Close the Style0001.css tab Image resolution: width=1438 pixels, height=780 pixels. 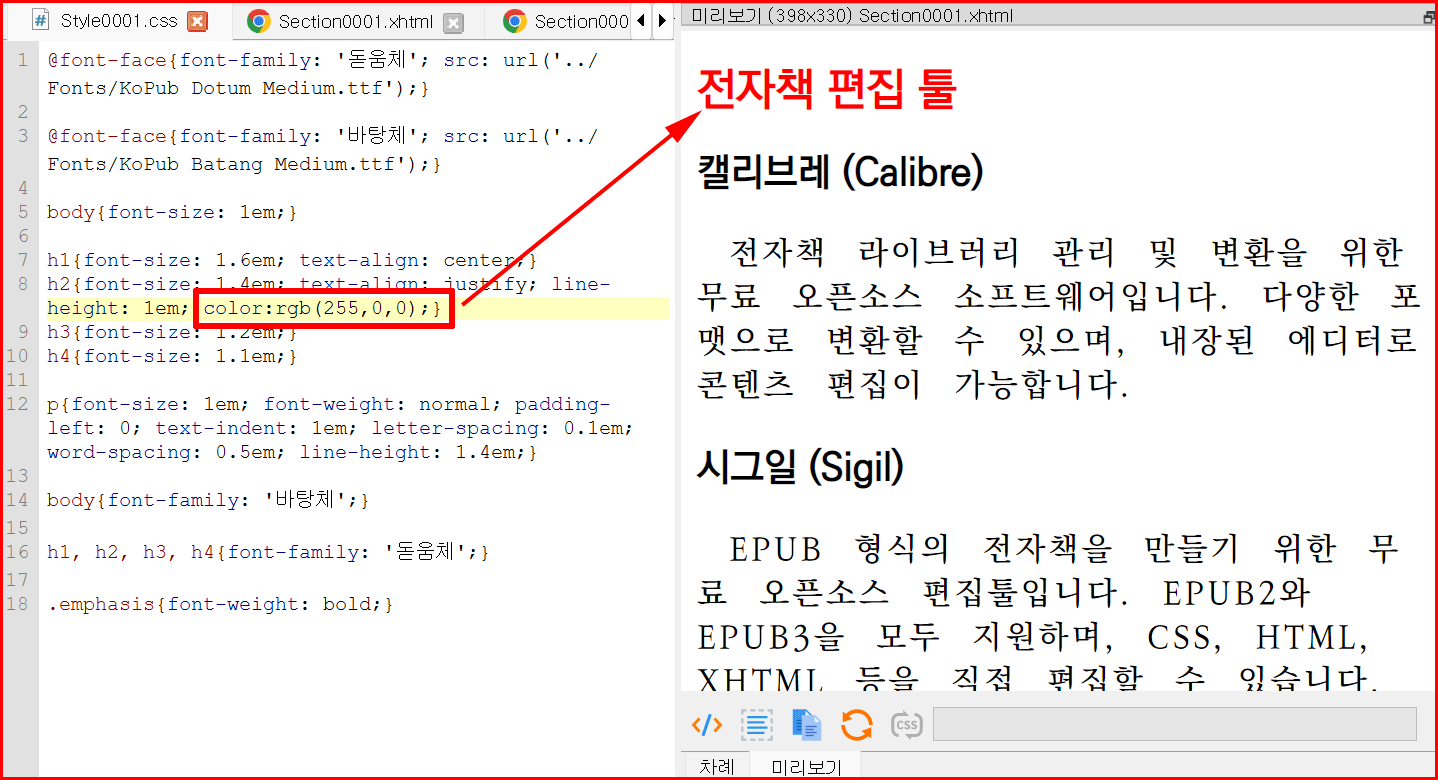pyautogui.click(x=198, y=21)
